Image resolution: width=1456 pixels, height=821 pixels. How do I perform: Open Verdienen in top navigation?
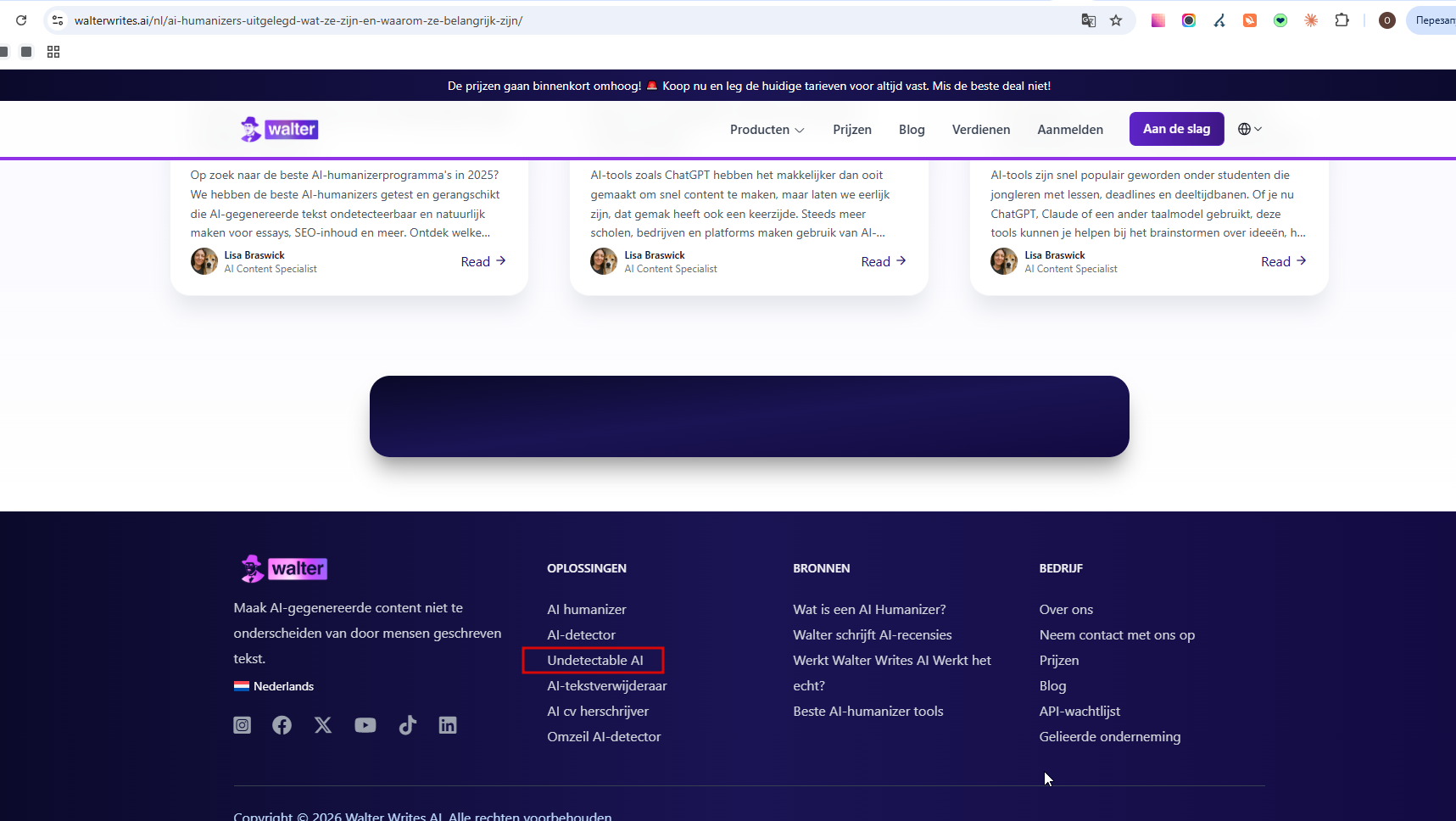pos(981,130)
